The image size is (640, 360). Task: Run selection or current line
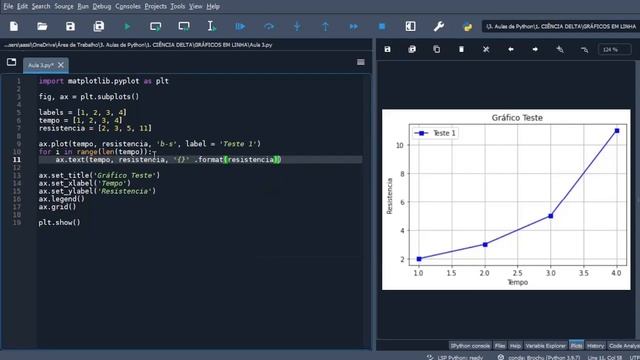point(211,27)
